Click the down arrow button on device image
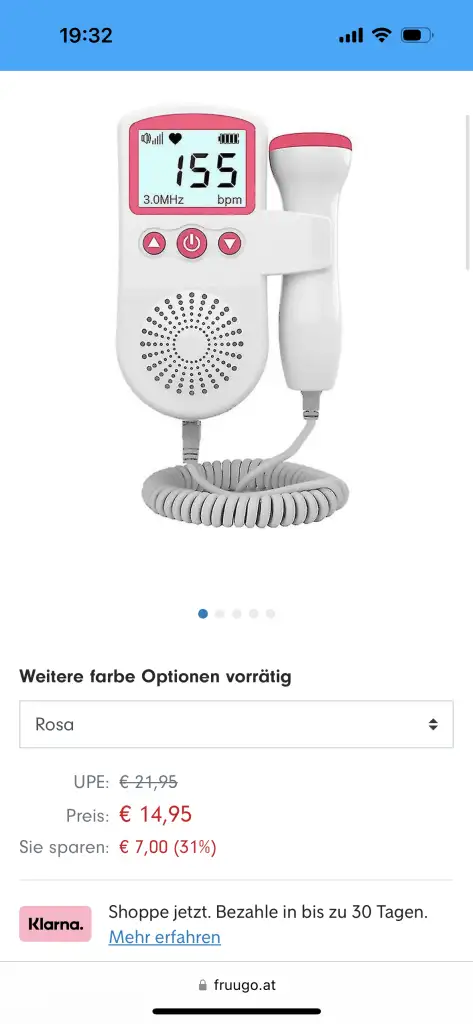Viewport: 473px width, 1024px height. 229,244
